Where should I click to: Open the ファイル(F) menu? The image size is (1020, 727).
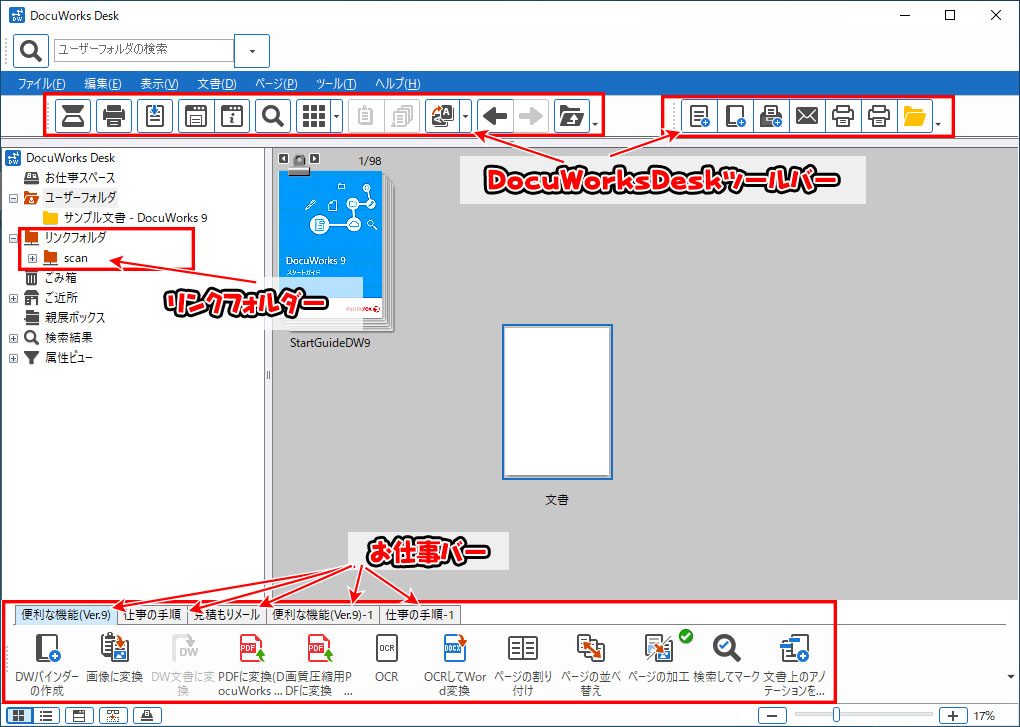(41, 84)
